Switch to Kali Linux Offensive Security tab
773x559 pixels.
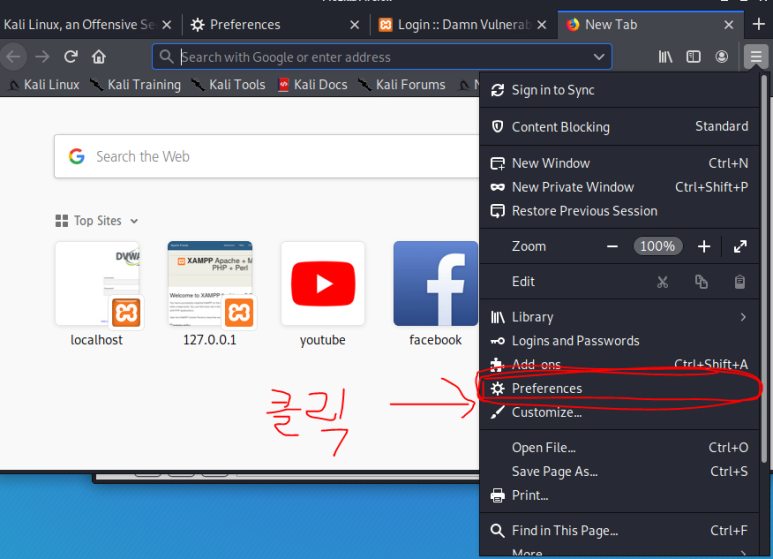pos(79,25)
